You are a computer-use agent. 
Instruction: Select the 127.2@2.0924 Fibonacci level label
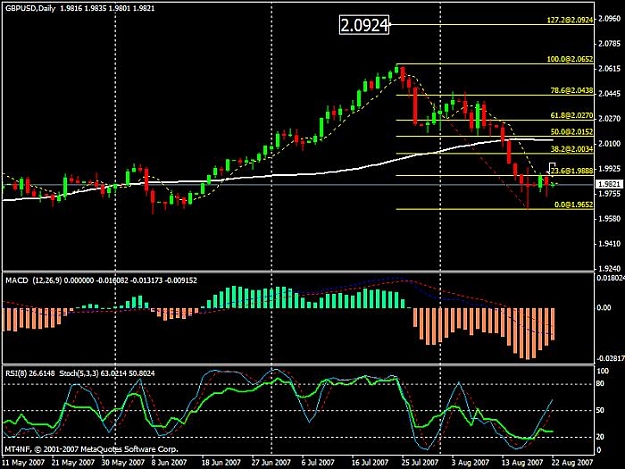570,20
